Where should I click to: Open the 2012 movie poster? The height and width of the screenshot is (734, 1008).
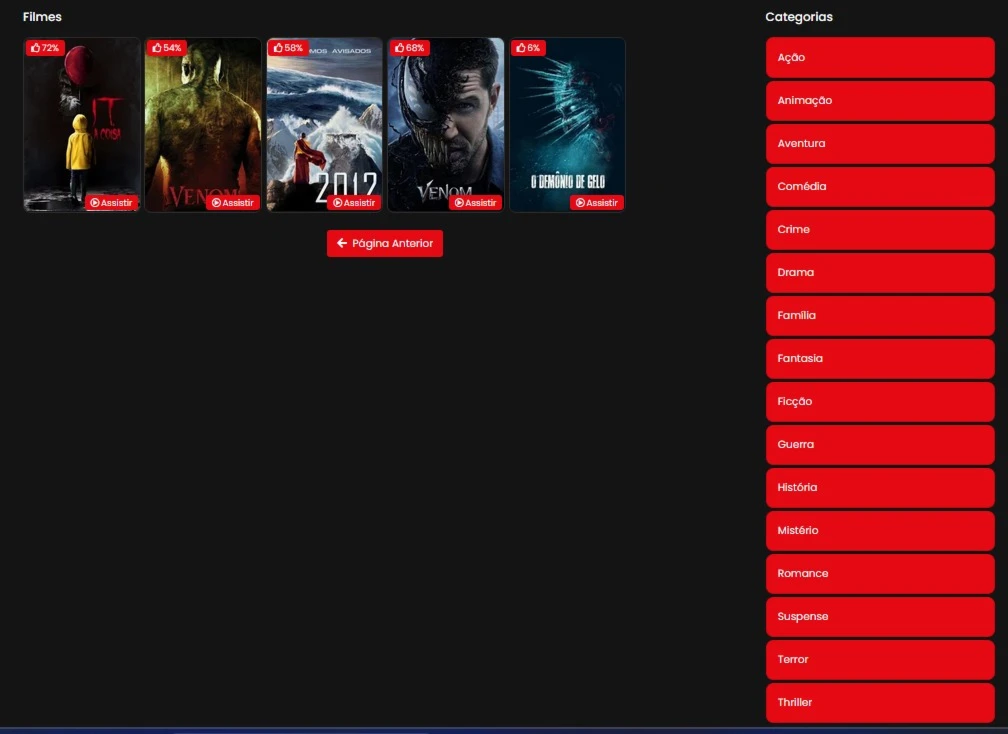pos(325,125)
